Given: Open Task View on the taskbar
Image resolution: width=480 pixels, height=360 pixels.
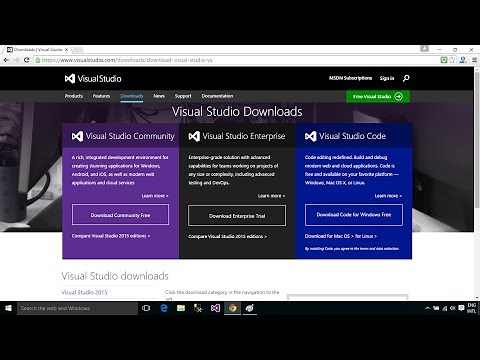Looking at the screenshot, I should point(146,308).
